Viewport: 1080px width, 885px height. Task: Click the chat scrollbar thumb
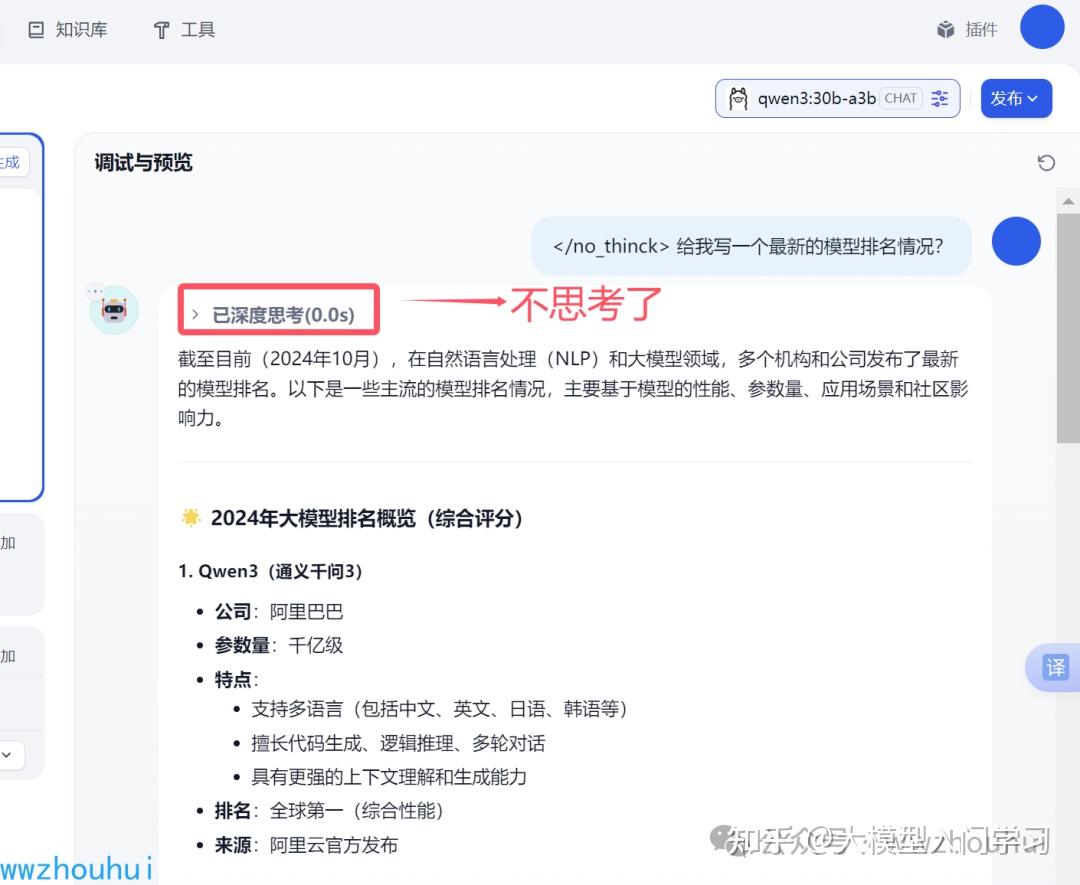coord(1068,329)
